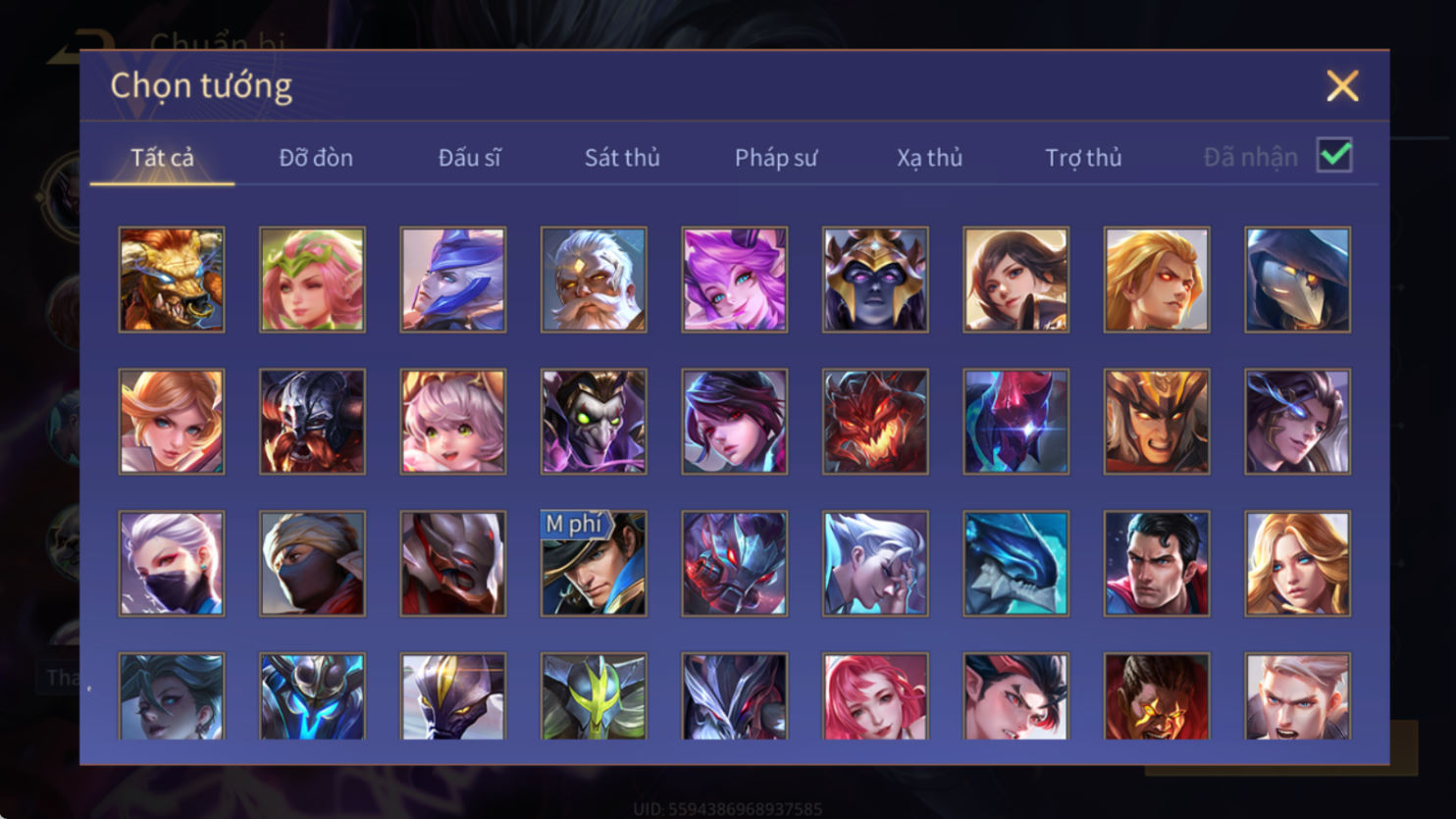Show the Sát thủ hero list
The width and height of the screenshot is (1456, 819).
(622, 157)
